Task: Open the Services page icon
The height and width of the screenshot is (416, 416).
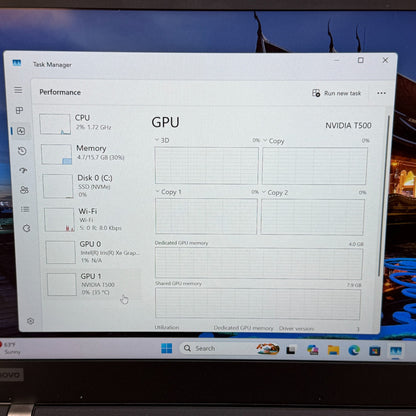Action: pos(26,228)
